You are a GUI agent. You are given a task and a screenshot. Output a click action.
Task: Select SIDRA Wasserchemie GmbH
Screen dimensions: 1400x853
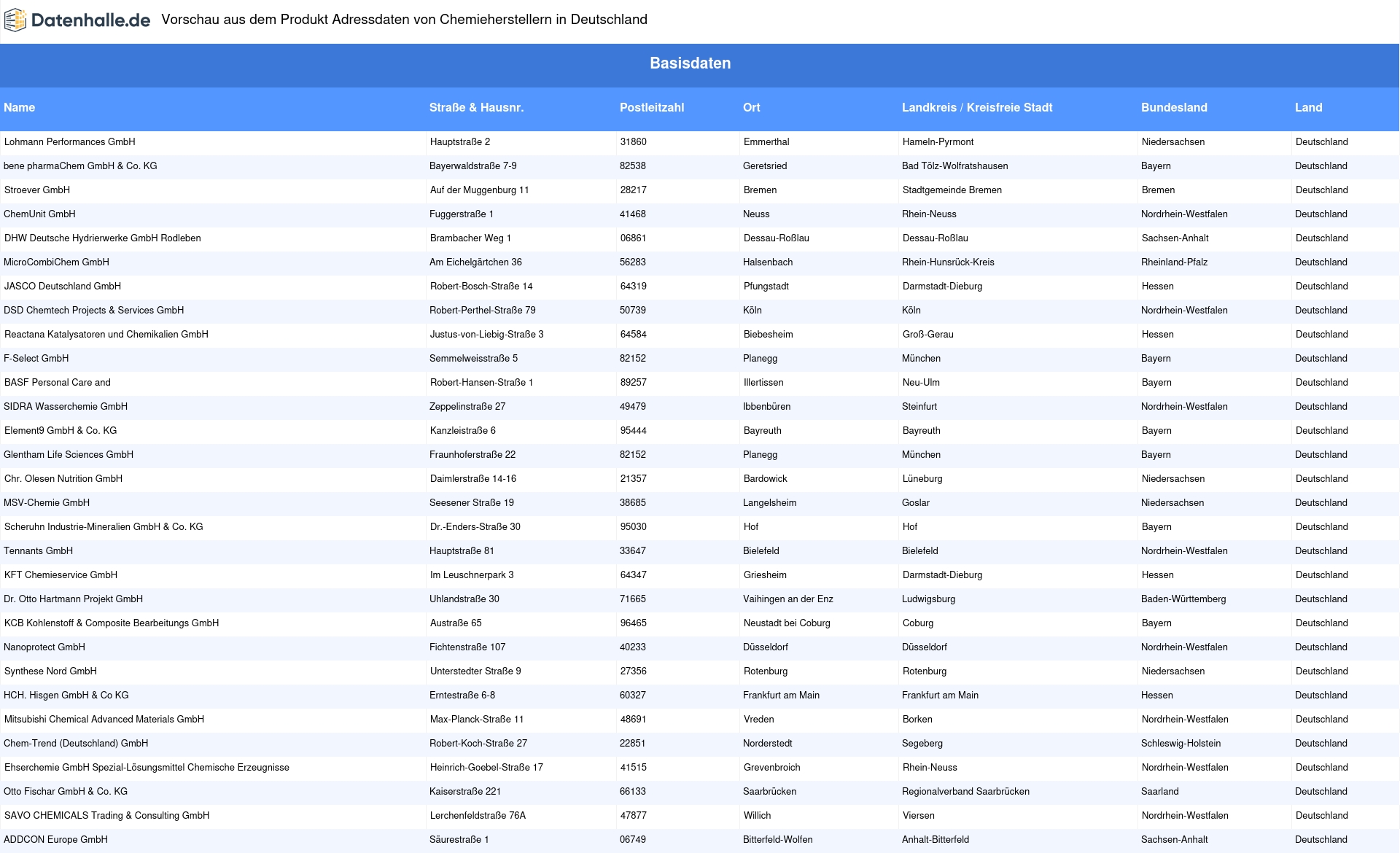pyautogui.click(x=66, y=407)
